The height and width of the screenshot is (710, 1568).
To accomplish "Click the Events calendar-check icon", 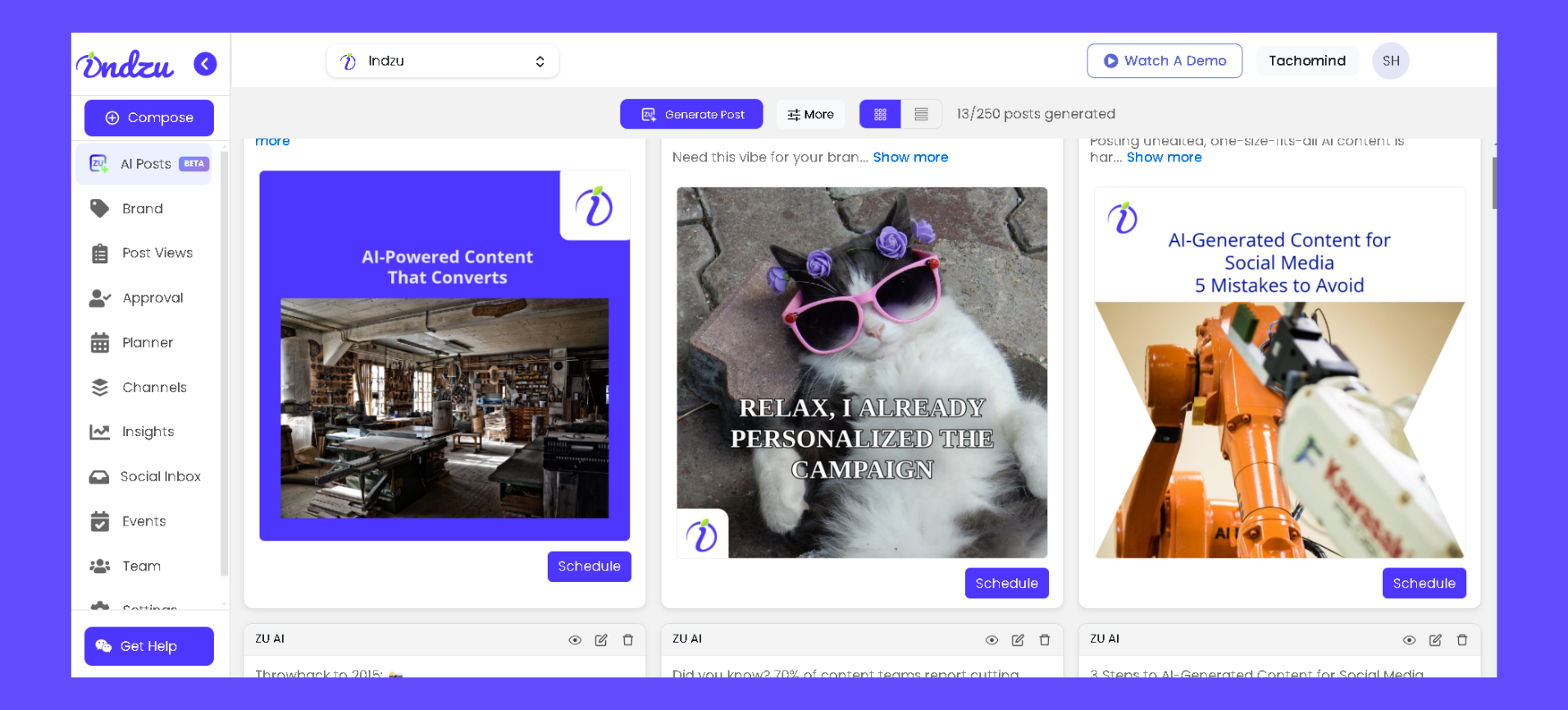I will click(100, 521).
